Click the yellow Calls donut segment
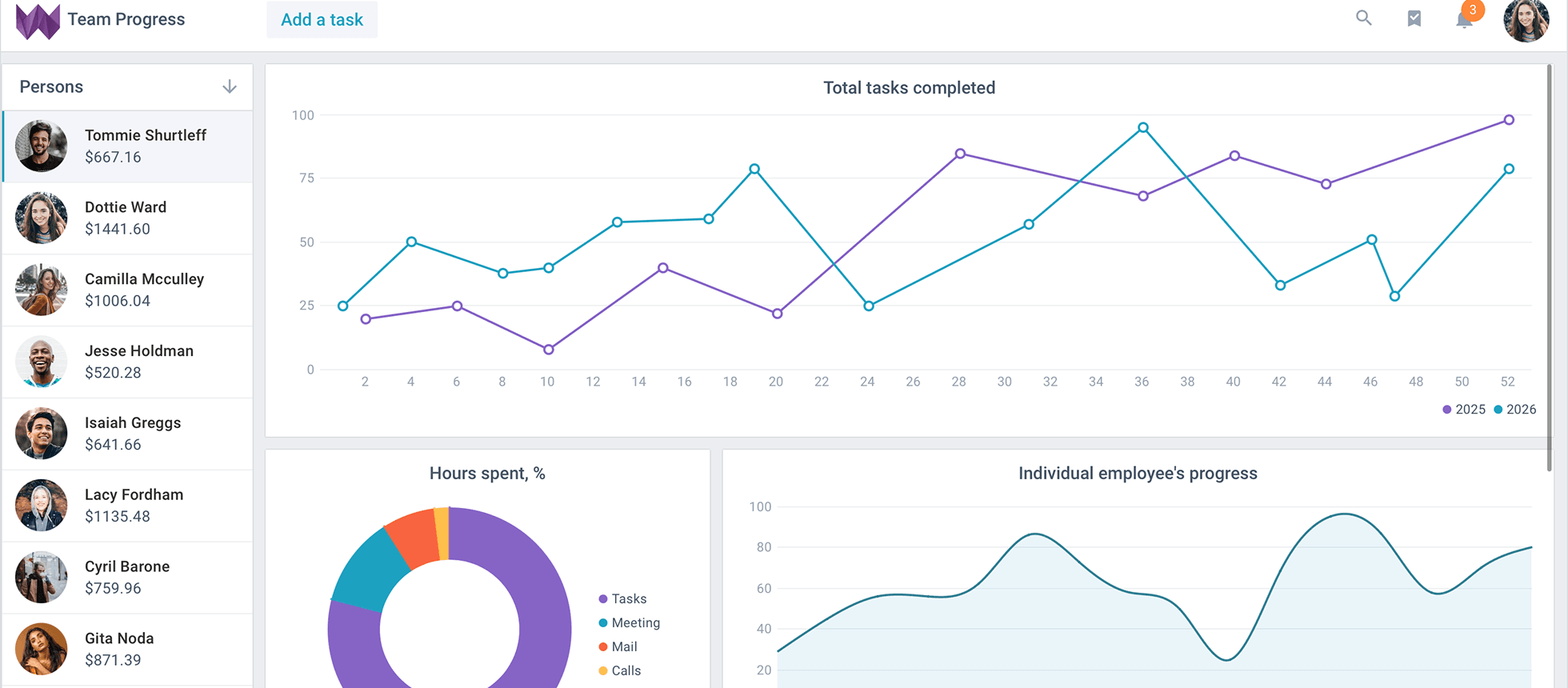The image size is (1568, 688). (x=442, y=533)
